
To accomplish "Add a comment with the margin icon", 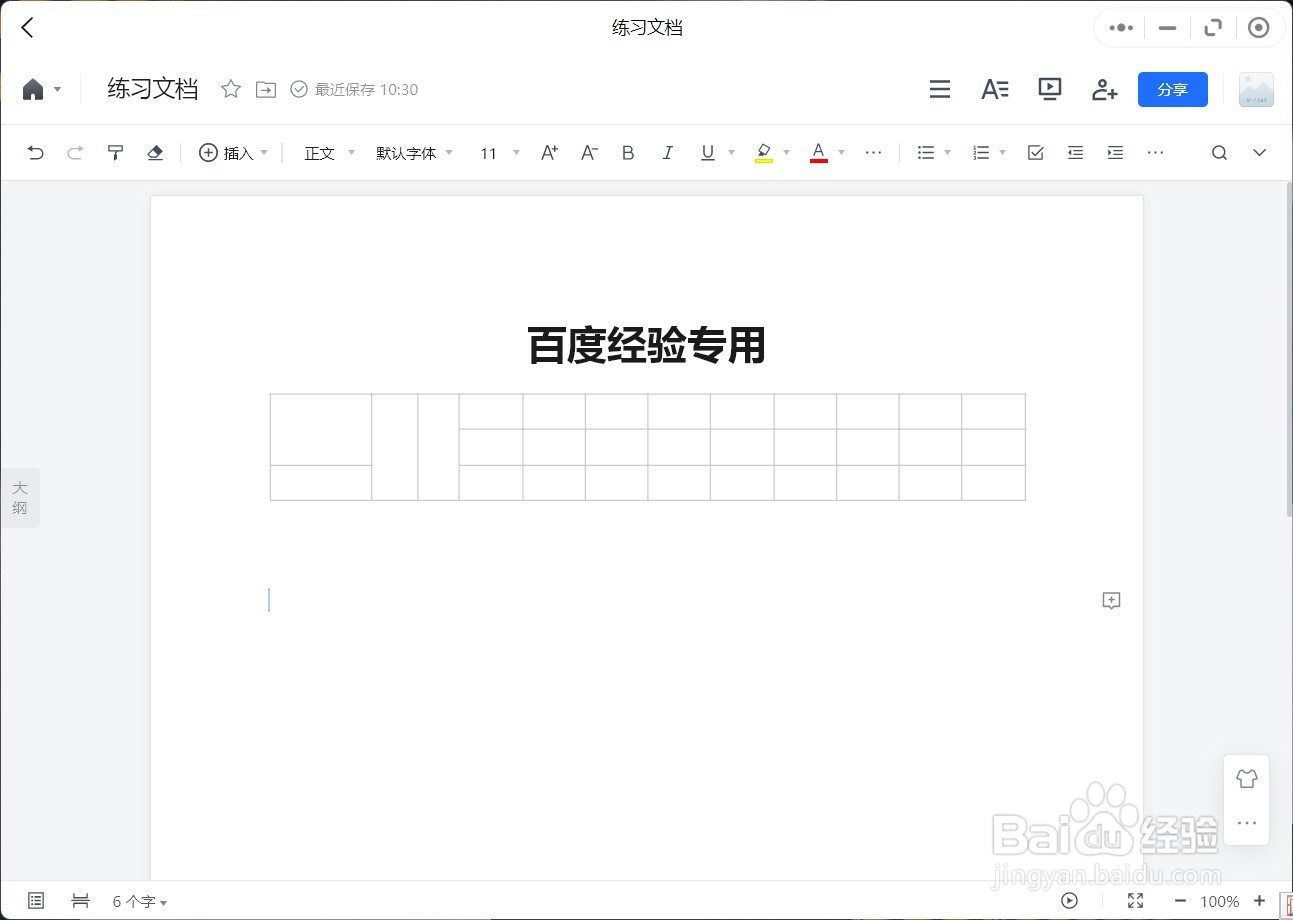I will click(x=1111, y=601).
